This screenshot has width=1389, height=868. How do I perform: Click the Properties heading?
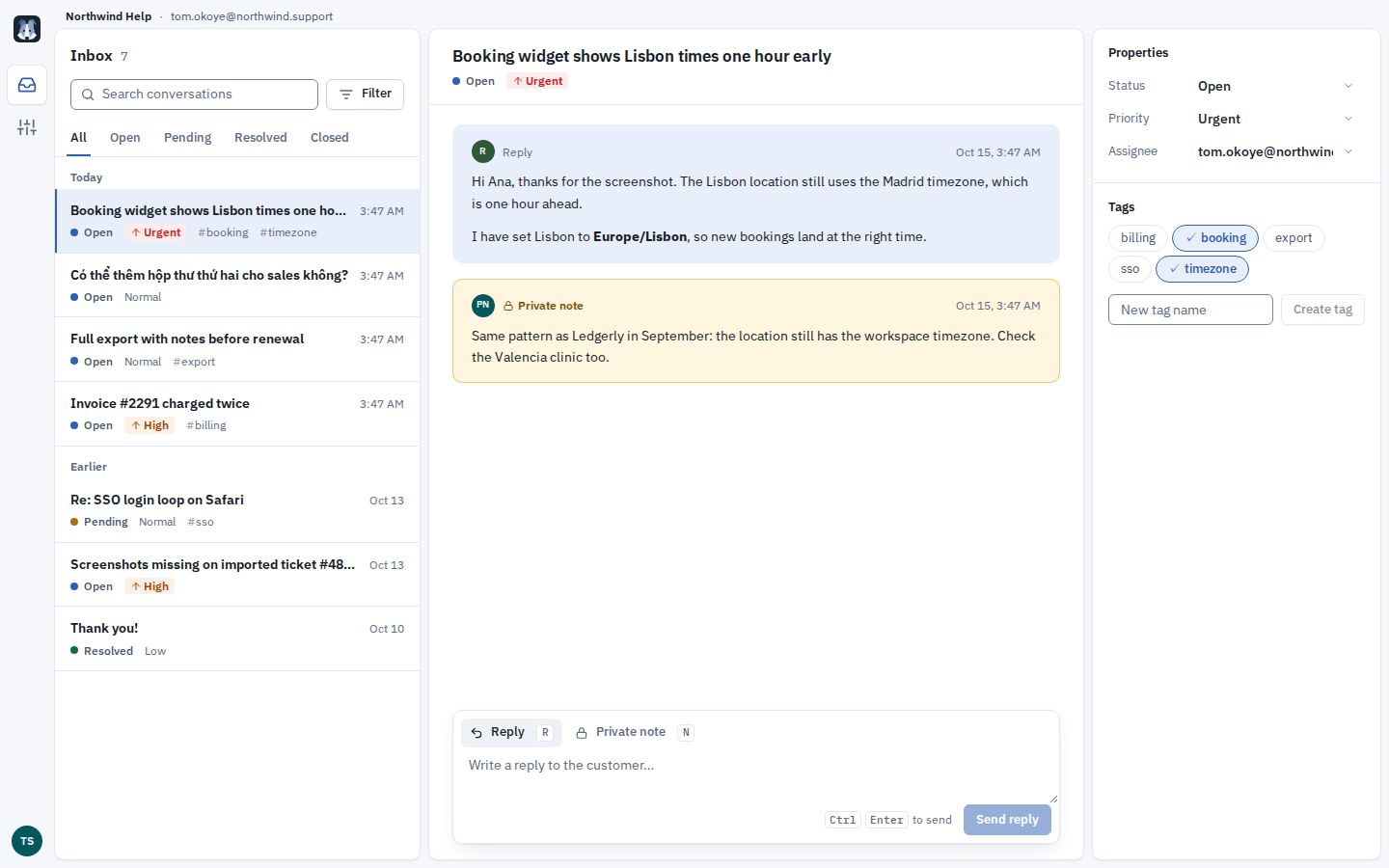pos(1138,53)
